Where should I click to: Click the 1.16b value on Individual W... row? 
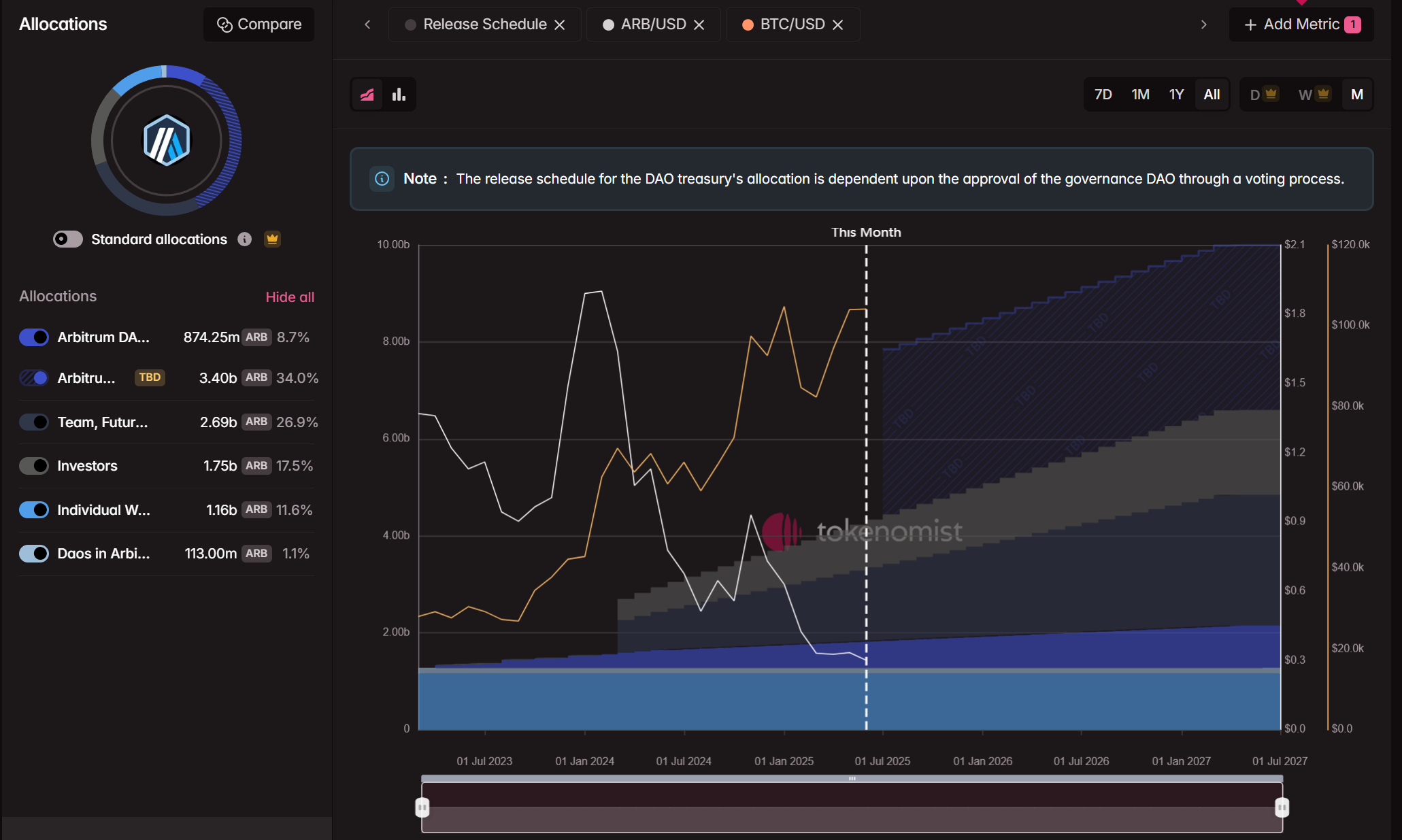point(222,510)
